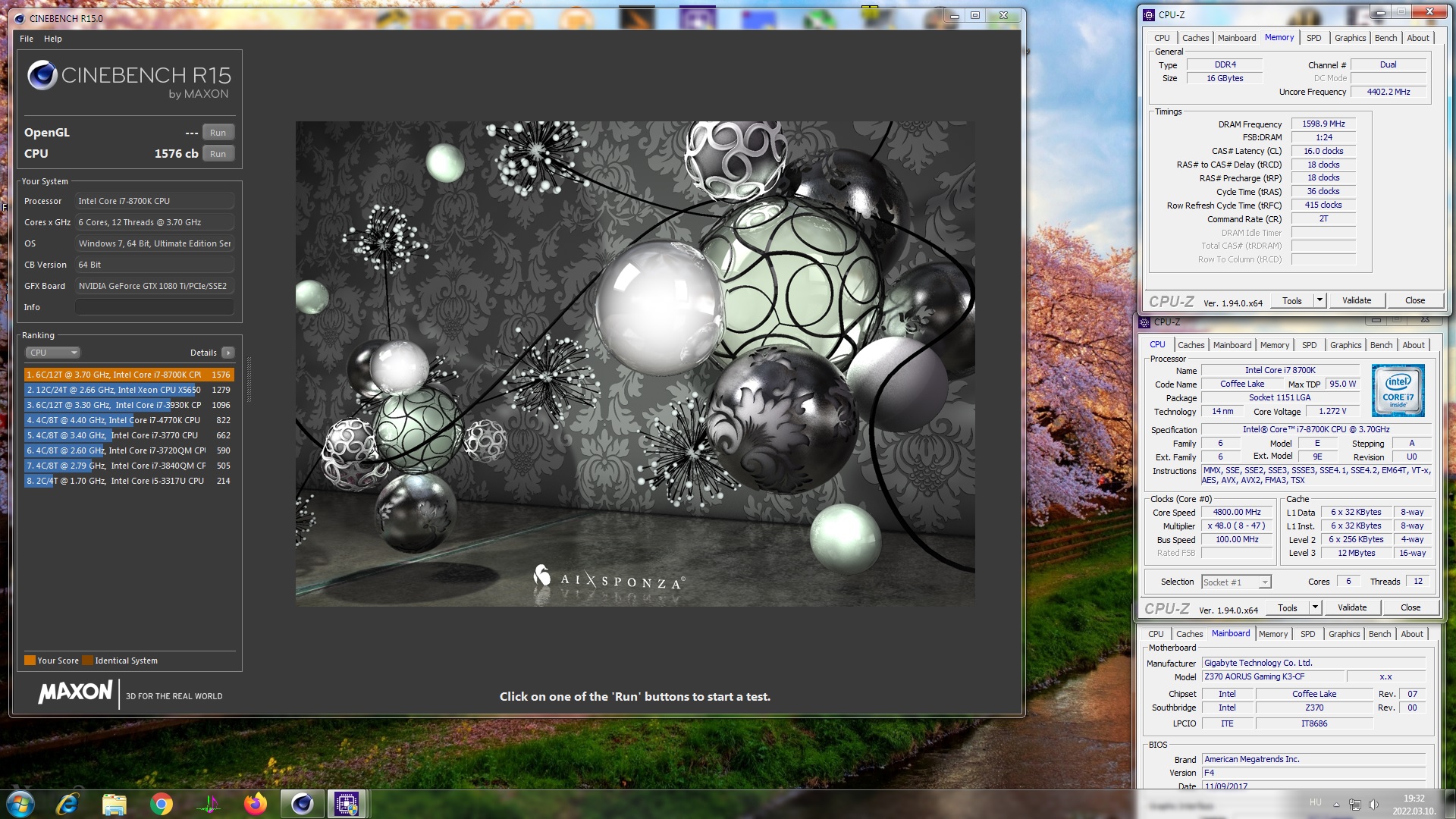
Task: Click the Cinebench R15 logo
Action: tap(128, 81)
